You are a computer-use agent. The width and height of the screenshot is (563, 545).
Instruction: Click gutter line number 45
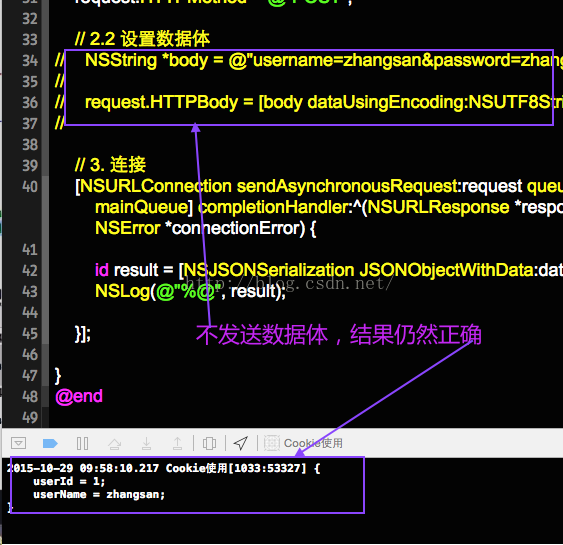click(x=30, y=334)
